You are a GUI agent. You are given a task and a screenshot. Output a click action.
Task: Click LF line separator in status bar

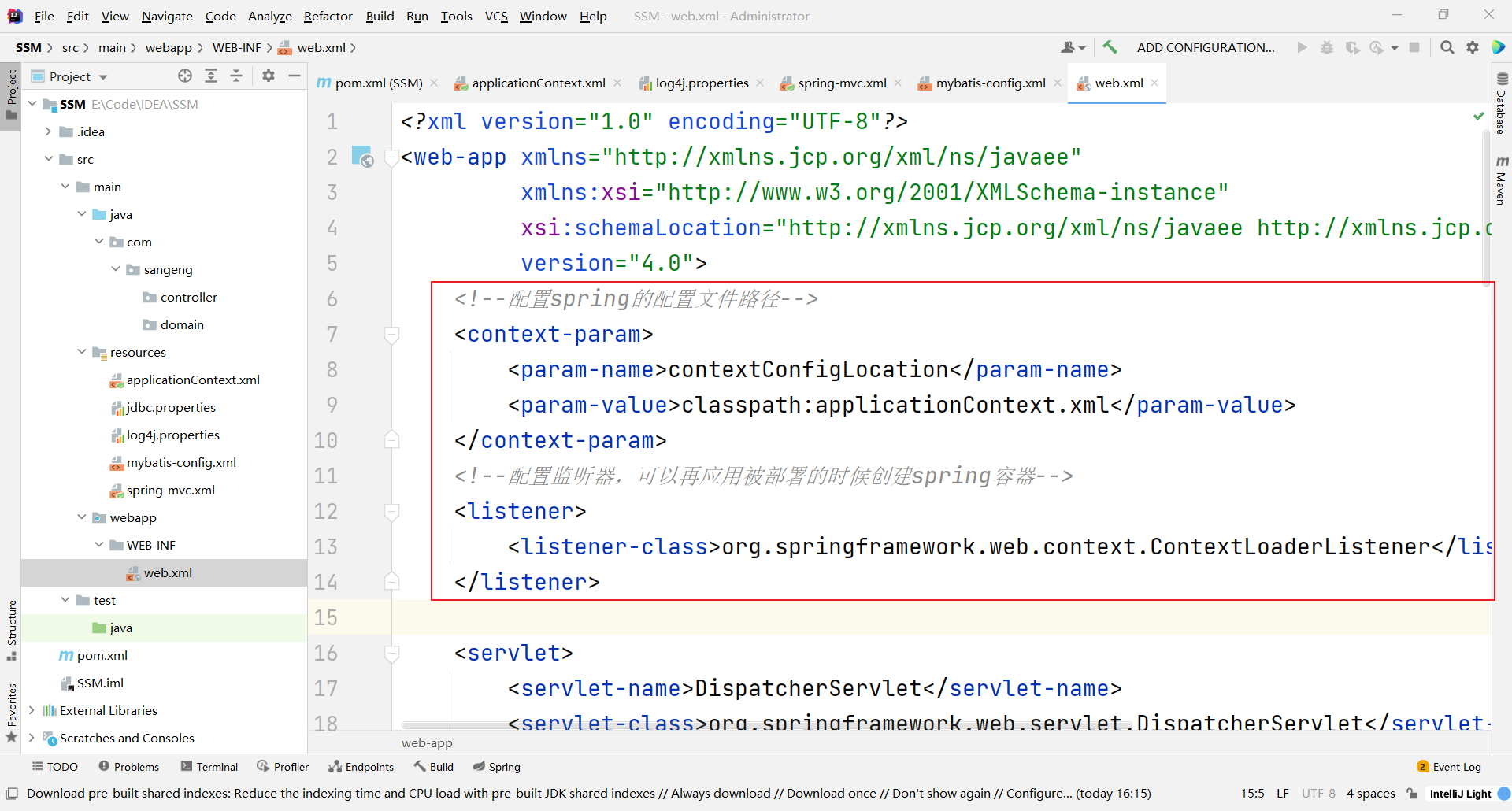(x=1283, y=793)
